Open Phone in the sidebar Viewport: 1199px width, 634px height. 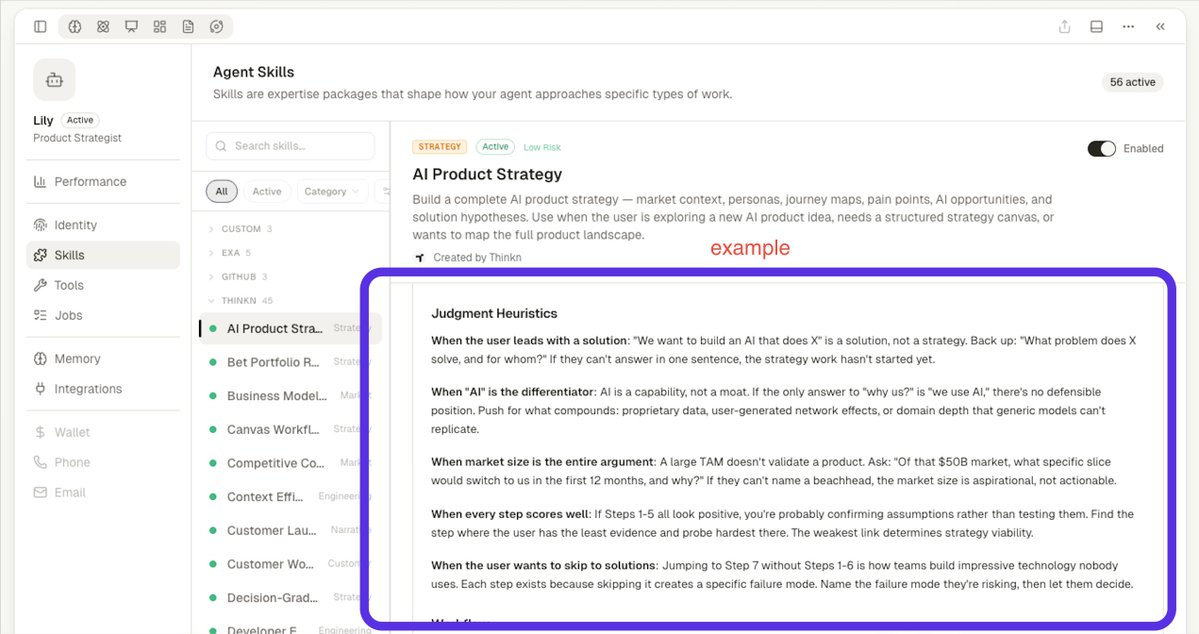tap(103, 462)
